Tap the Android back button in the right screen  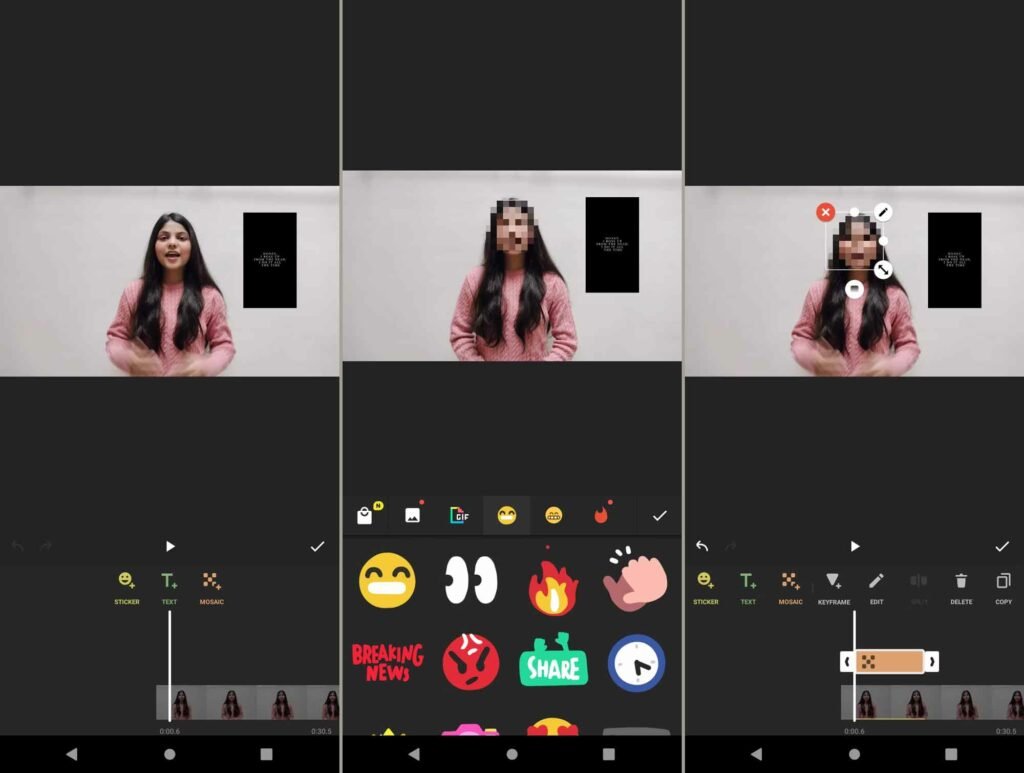756,754
